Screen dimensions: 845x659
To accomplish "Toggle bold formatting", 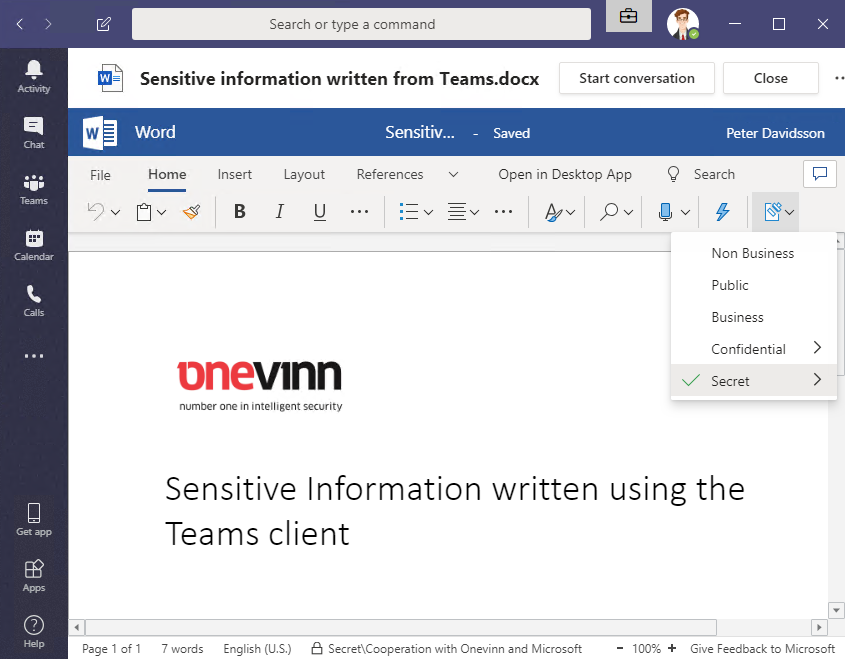I will click(240, 212).
